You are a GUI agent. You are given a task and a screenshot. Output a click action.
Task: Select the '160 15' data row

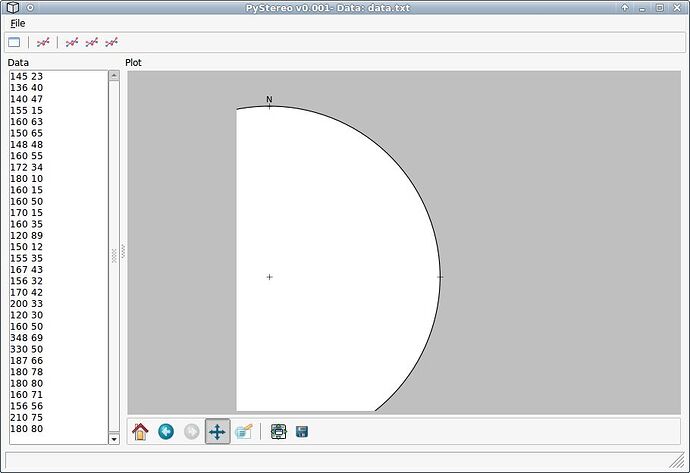point(59,190)
